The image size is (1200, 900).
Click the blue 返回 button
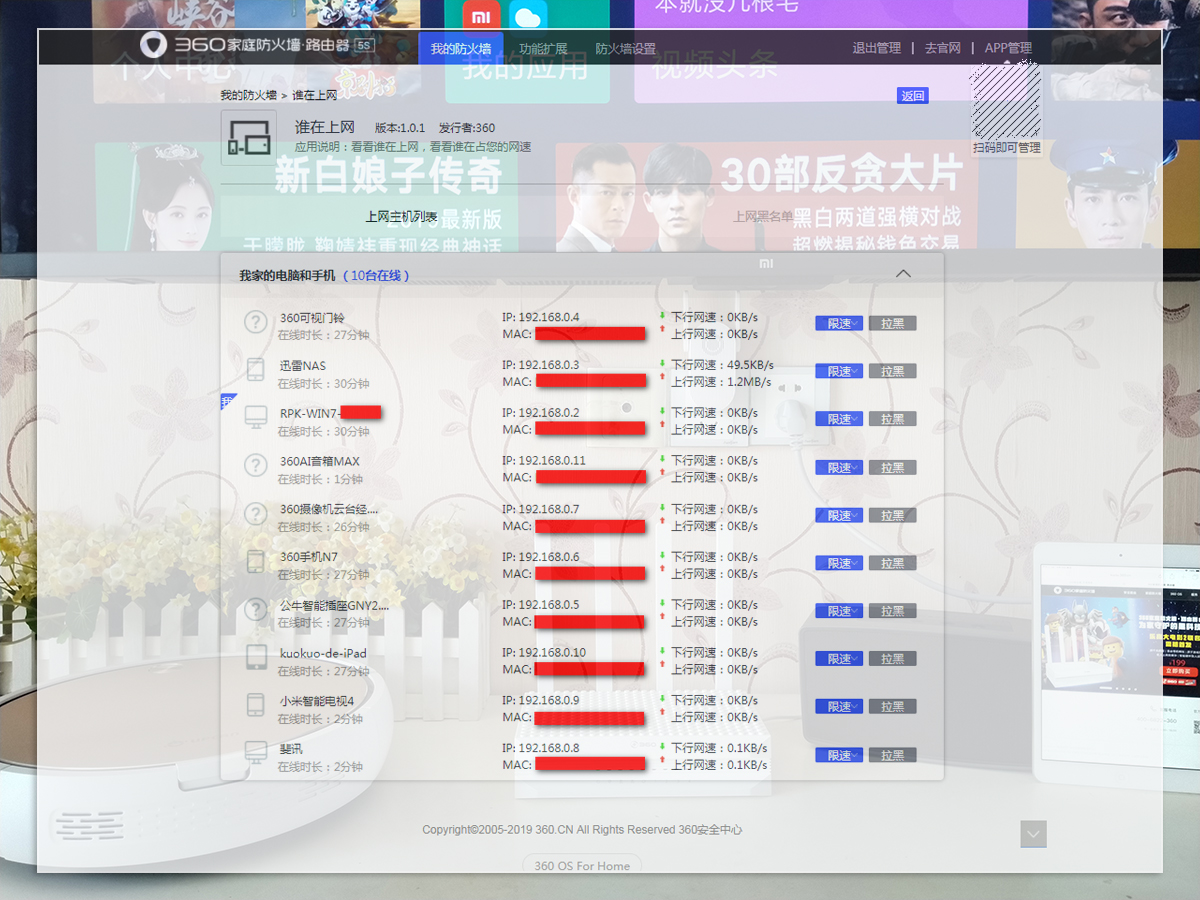tap(913, 96)
